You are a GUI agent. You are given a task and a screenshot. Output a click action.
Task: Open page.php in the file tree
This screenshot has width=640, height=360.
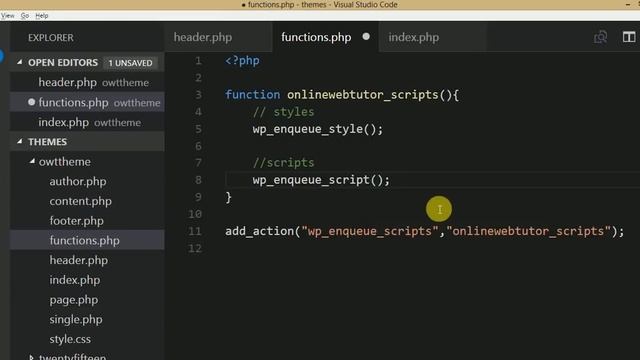click(x=73, y=300)
